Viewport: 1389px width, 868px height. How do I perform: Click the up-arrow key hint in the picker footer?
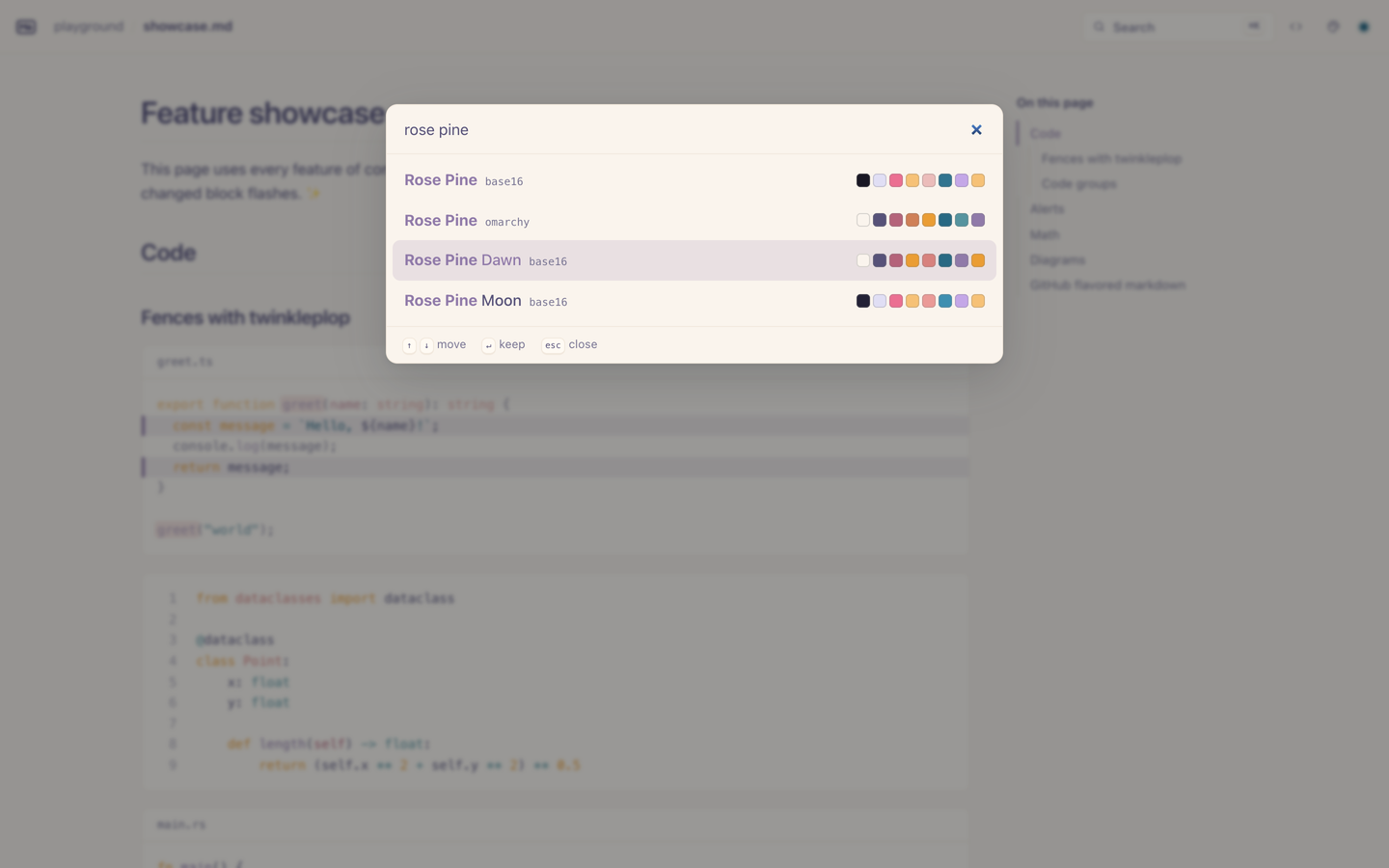tap(410, 345)
